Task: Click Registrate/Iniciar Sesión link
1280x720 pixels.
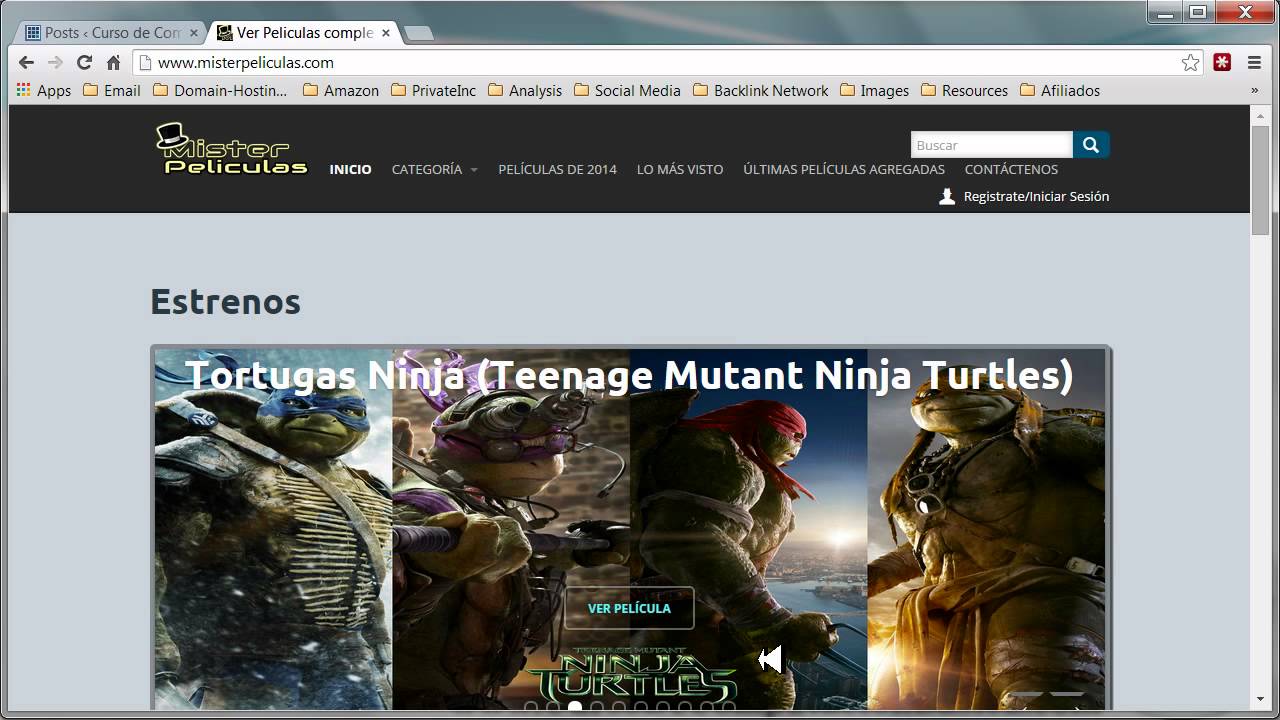Action: coord(1036,196)
